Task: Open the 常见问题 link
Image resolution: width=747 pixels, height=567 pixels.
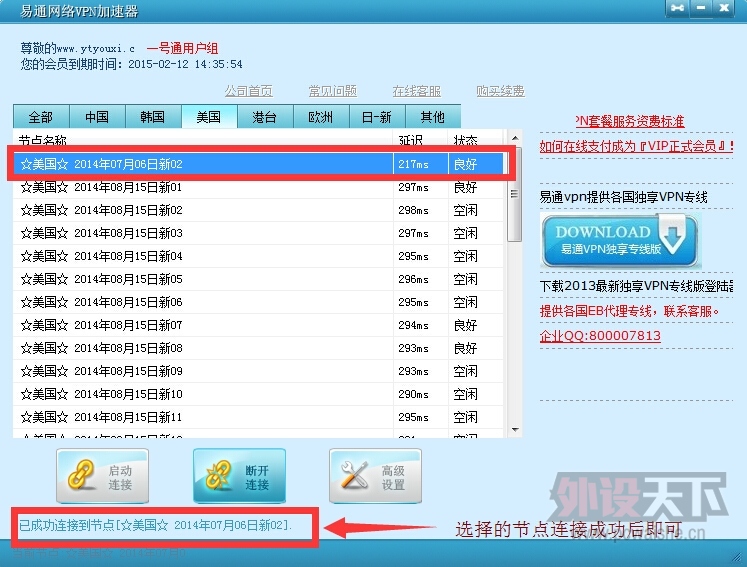Action: click(x=333, y=91)
